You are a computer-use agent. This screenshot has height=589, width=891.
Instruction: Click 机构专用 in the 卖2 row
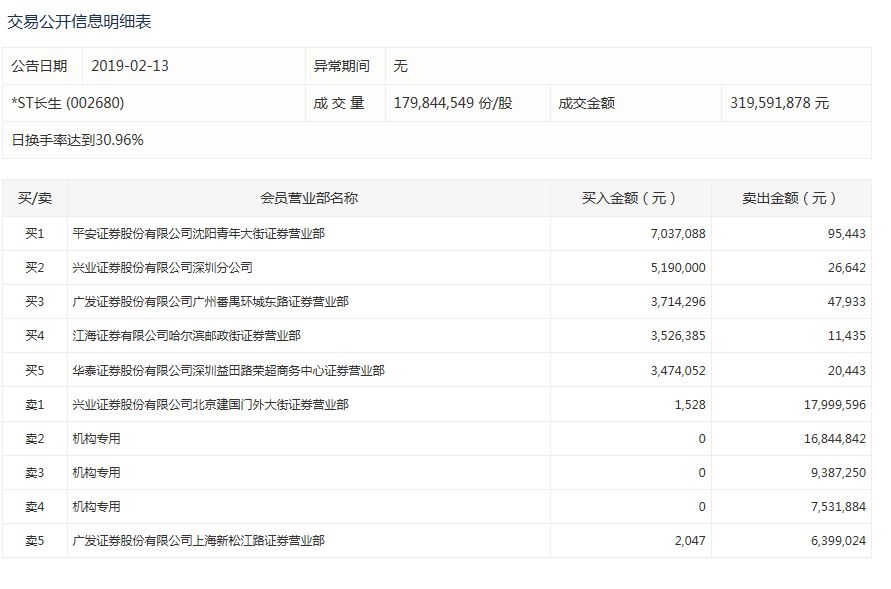pos(97,438)
